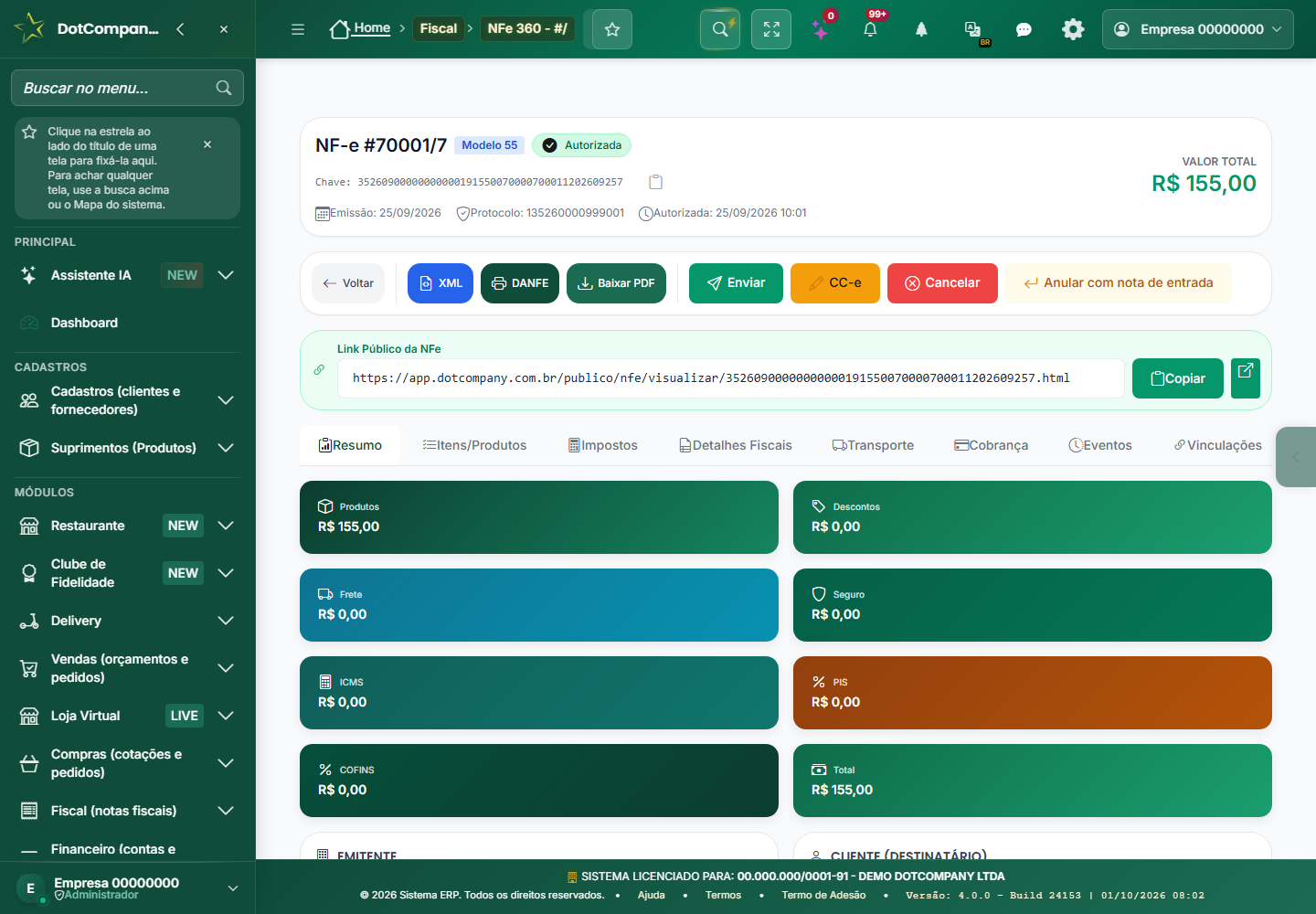The height and width of the screenshot is (914, 1316).
Task: Open the language translation icon
Action: [972, 29]
